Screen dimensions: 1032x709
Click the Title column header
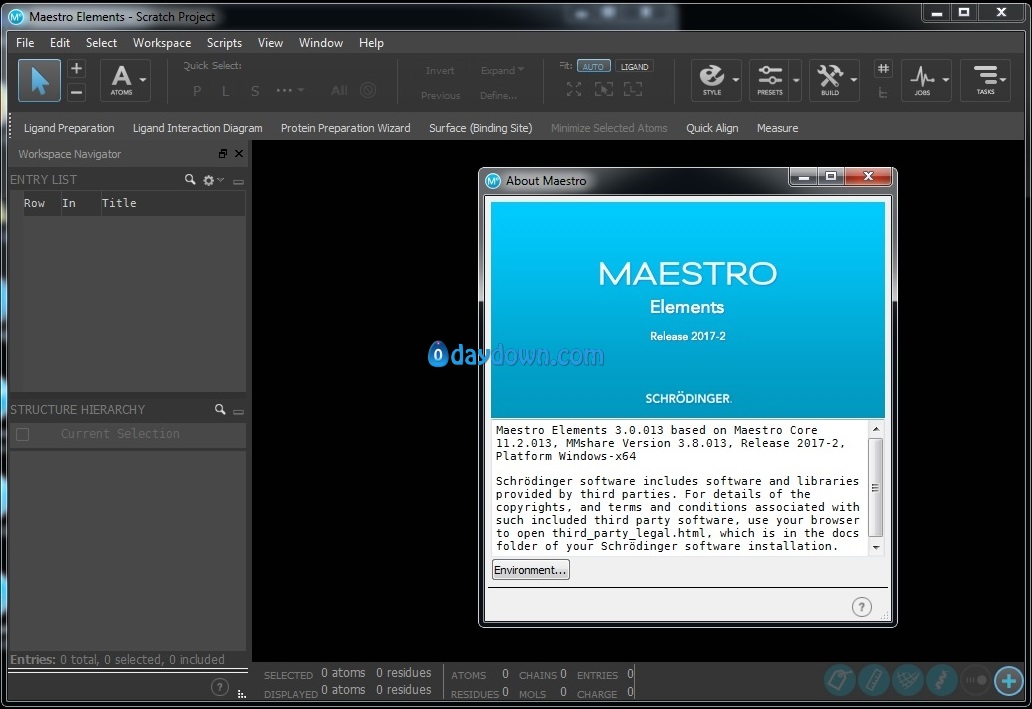pyautogui.click(x=172, y=203)
